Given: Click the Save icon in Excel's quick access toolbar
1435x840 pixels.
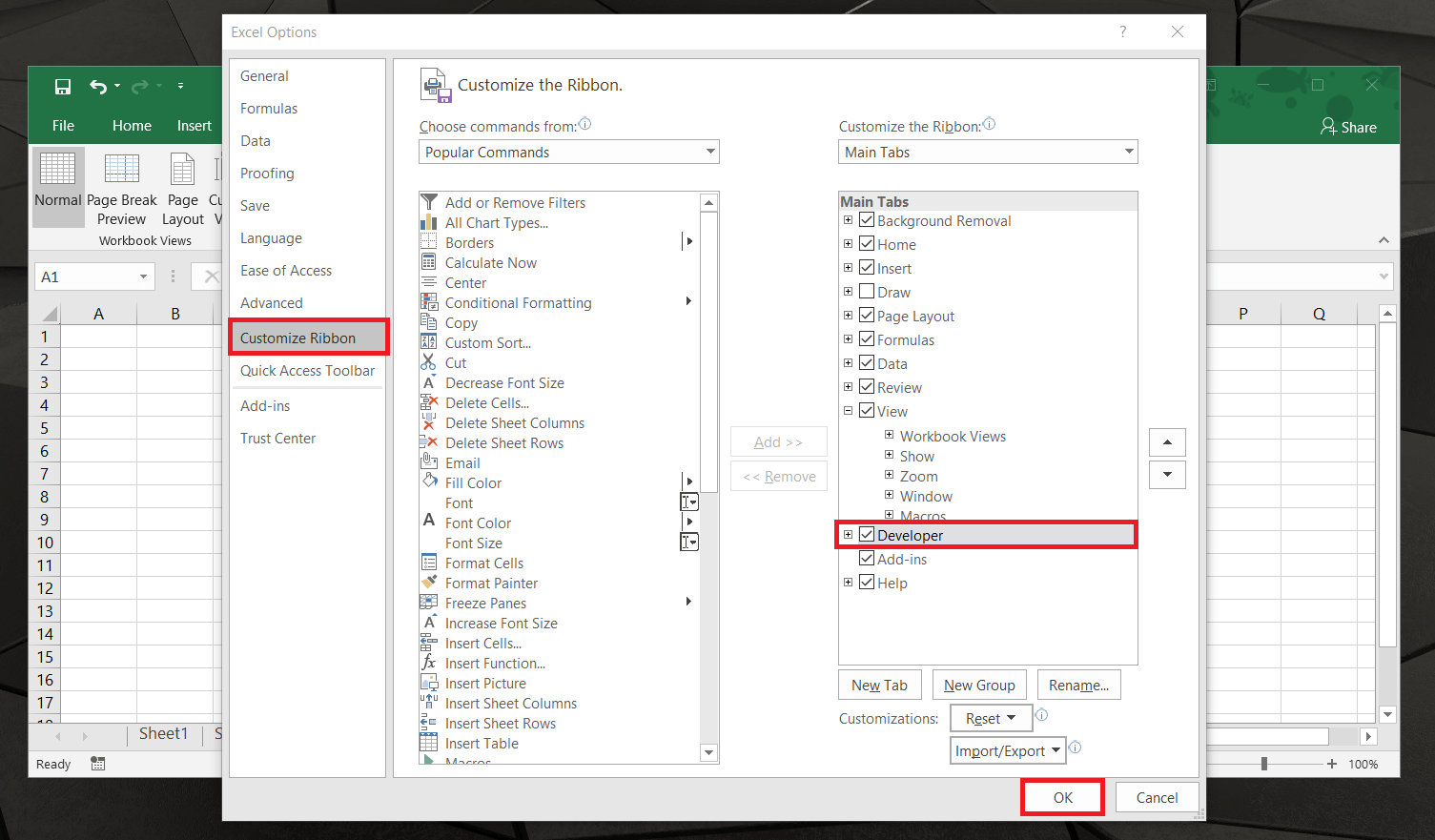Looking at the screenshot, I should click(63, 87).
